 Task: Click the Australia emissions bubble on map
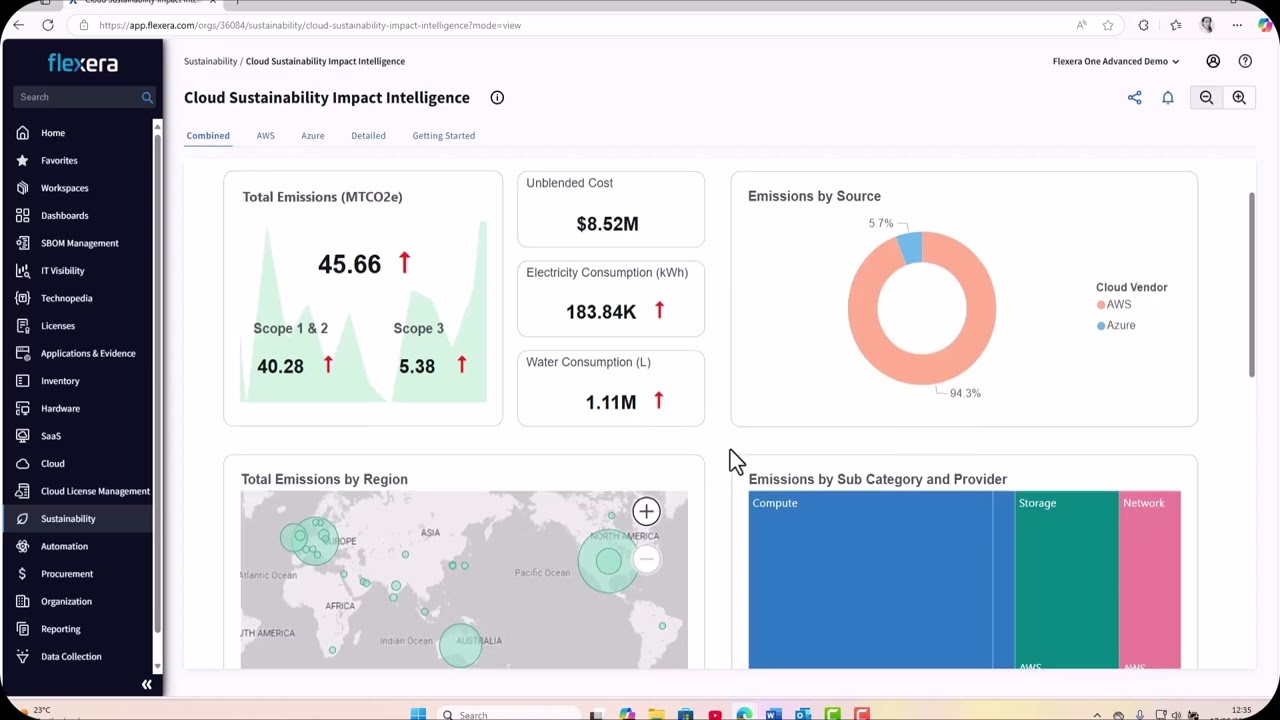click(461, 645)
